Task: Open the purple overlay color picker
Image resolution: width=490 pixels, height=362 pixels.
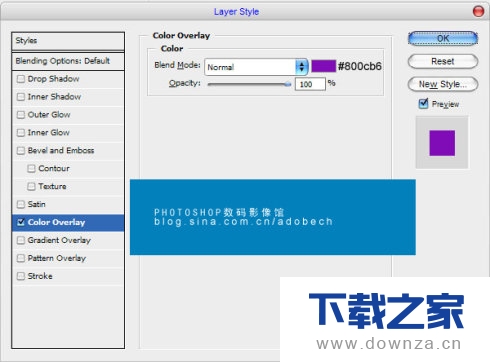Action: [x=323, y=66]
